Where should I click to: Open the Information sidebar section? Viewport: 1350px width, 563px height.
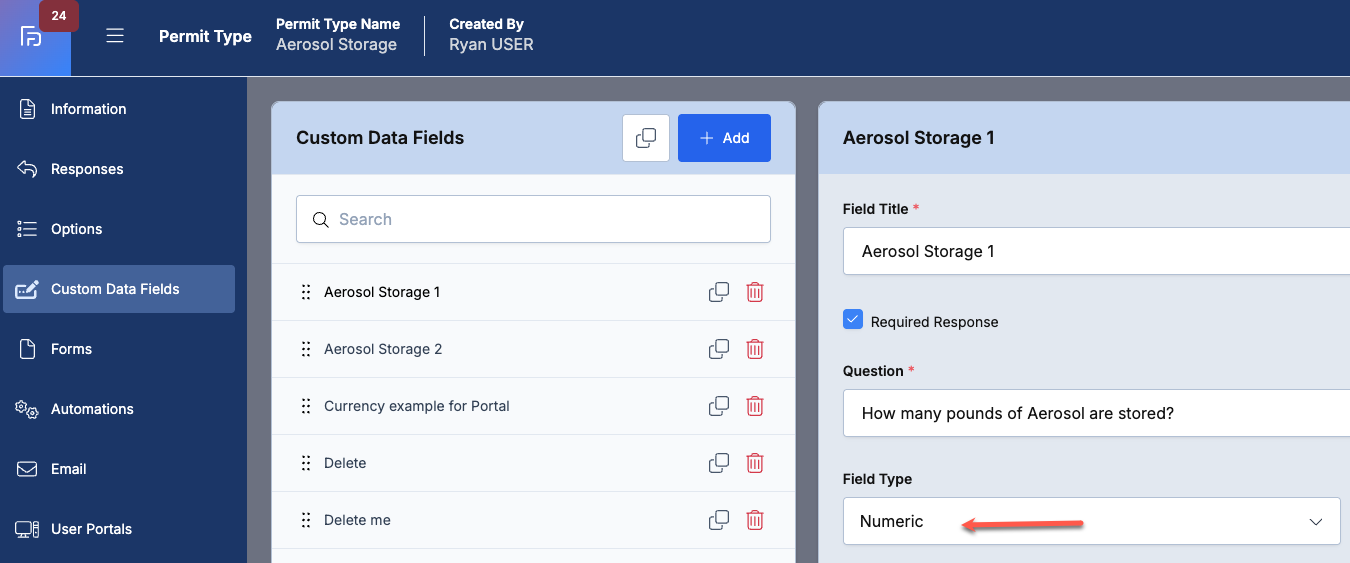(118, 109)
